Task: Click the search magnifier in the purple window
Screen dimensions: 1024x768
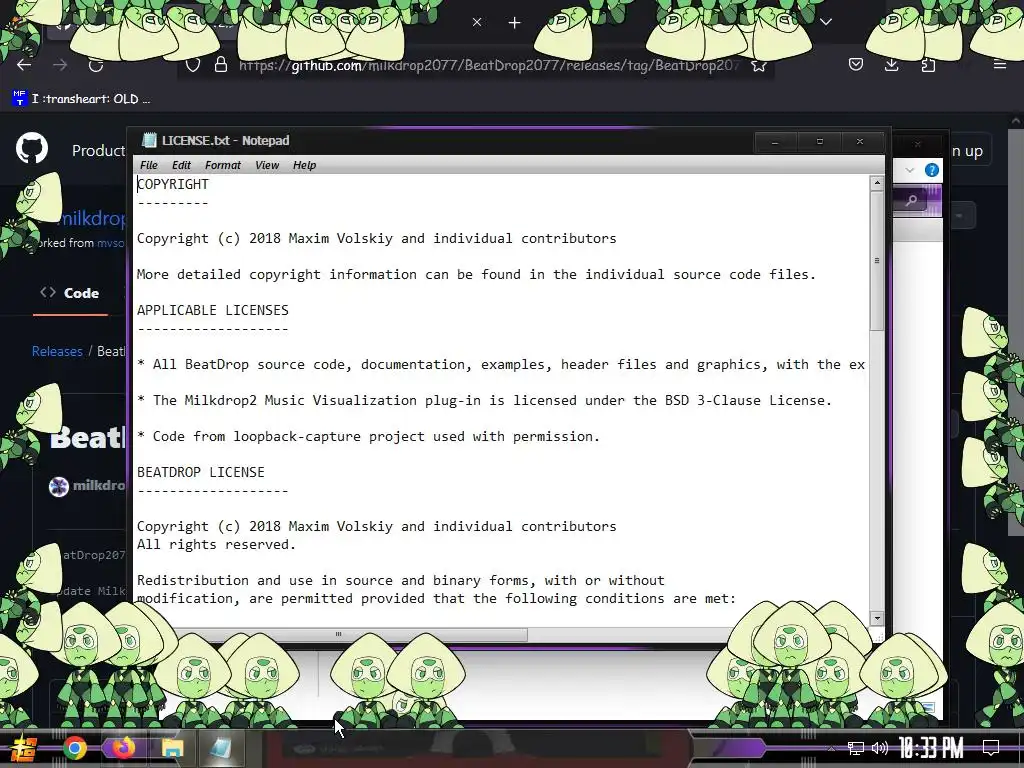Action: [911, 200]
